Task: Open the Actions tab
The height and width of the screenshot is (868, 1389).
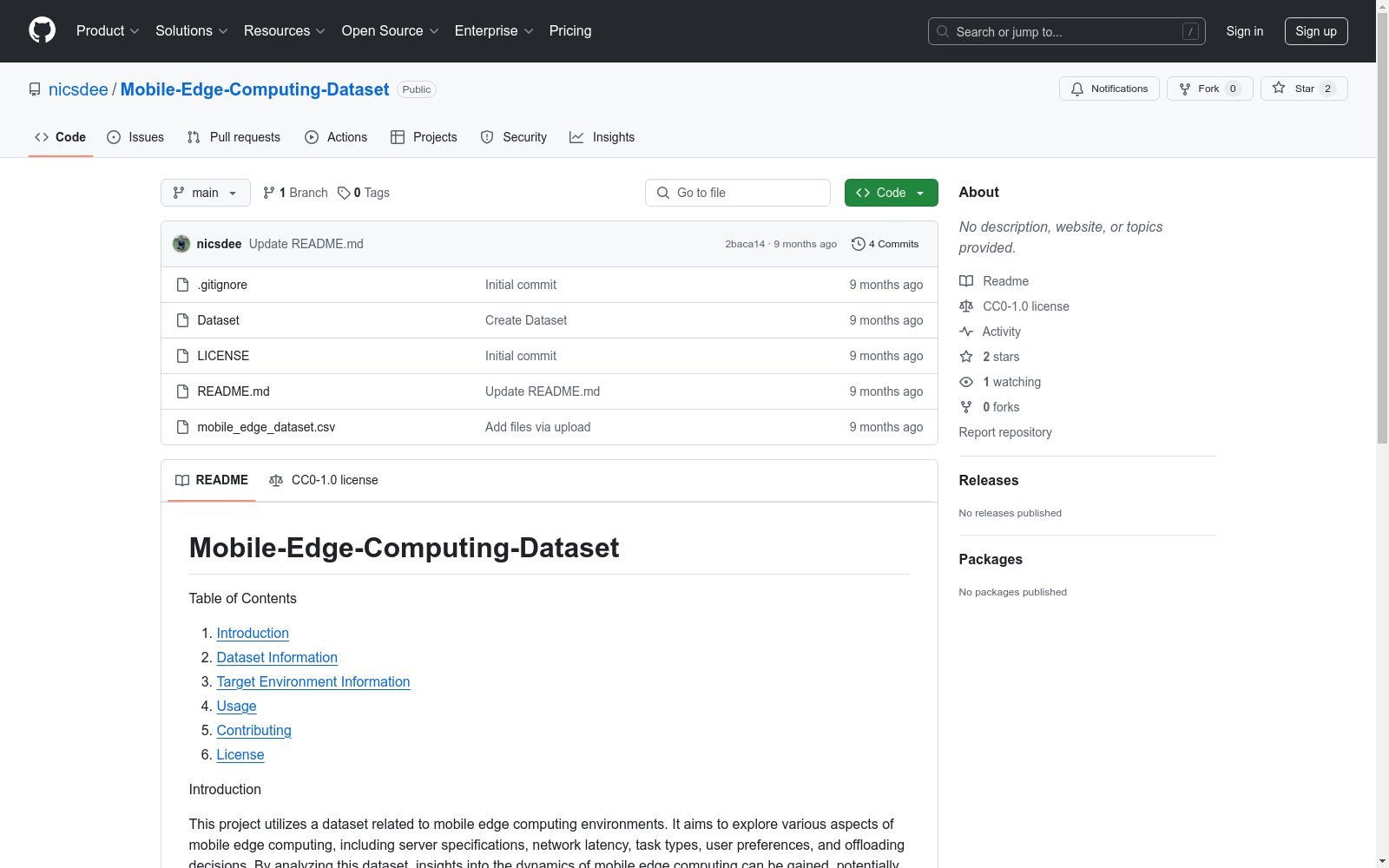Action: (x=336, y=137)
